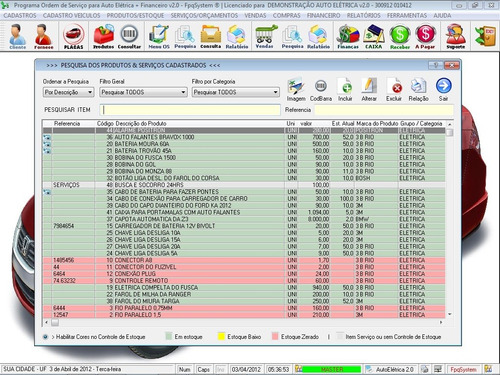Click the exit door icon in toolbar

tap(485, 36)
